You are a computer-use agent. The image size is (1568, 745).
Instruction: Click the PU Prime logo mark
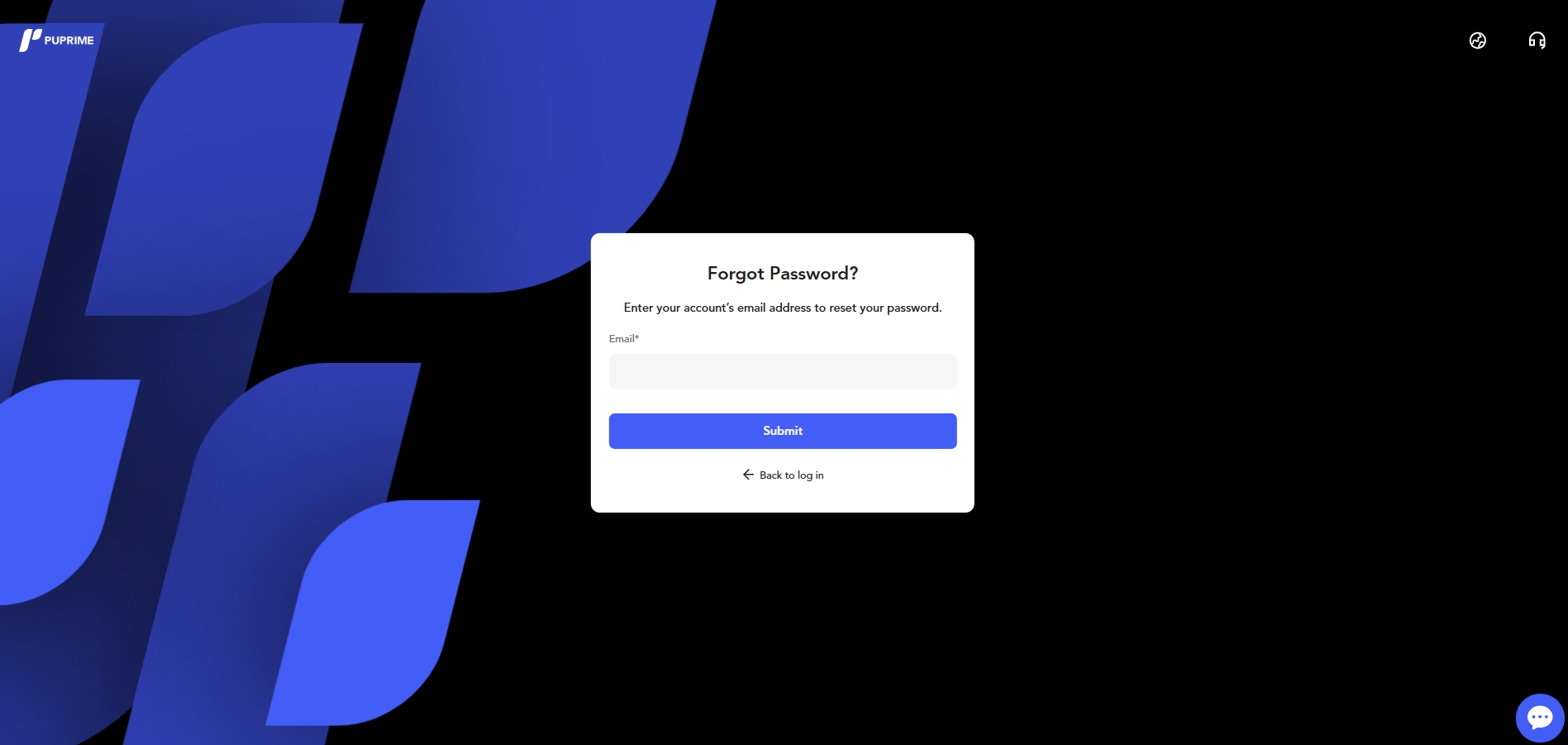click(x=30, y=40)
